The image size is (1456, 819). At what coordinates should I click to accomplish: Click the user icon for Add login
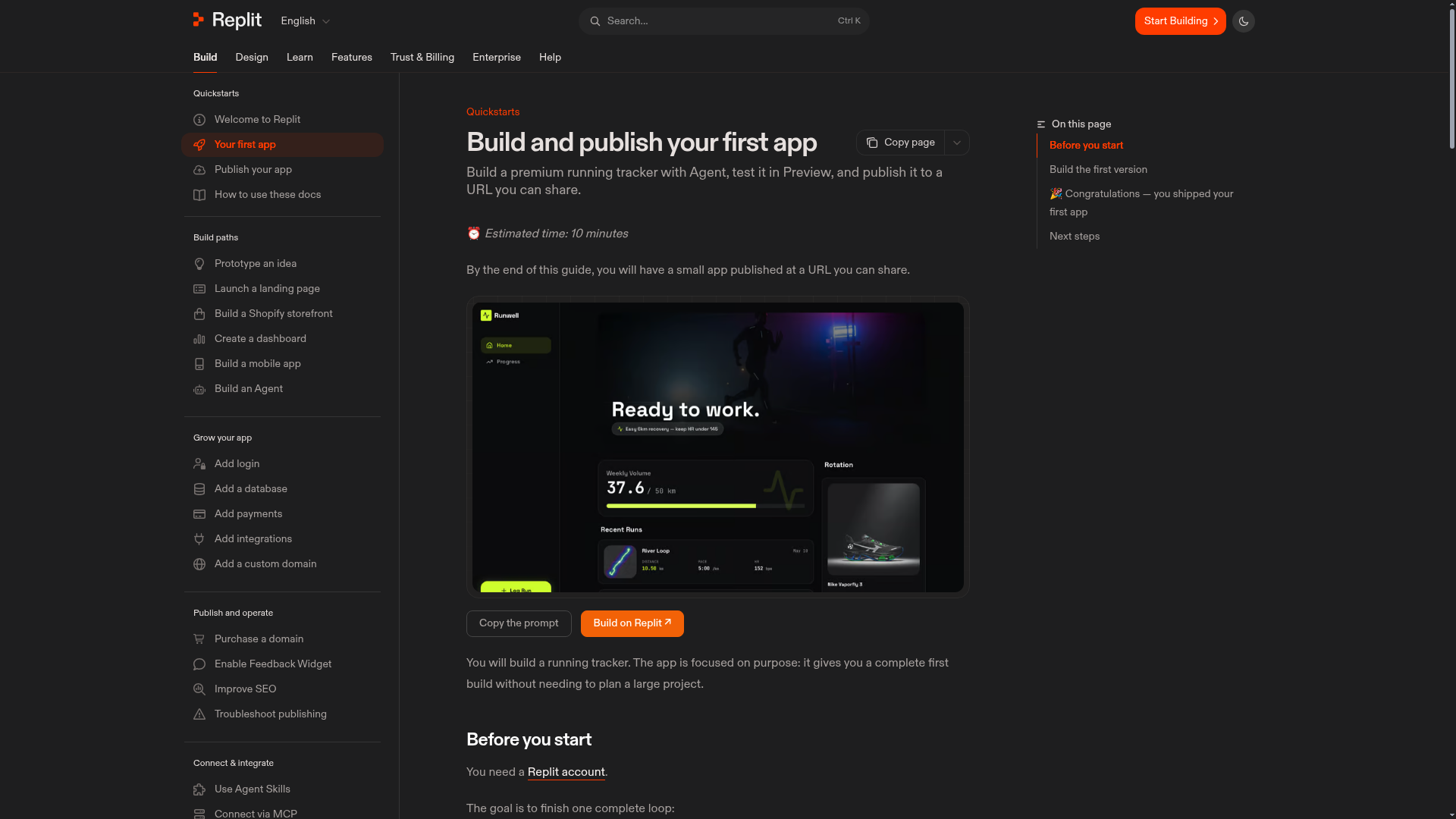pos(199,464)
